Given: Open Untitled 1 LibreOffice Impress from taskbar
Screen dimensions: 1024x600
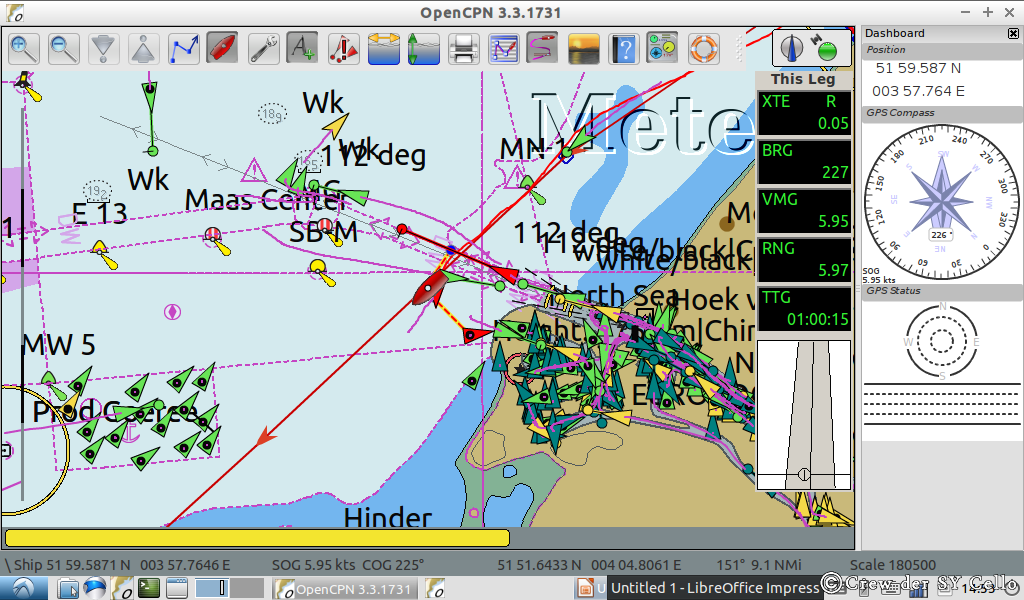Looking at the screenshot, I should click(x=714, y=588).
